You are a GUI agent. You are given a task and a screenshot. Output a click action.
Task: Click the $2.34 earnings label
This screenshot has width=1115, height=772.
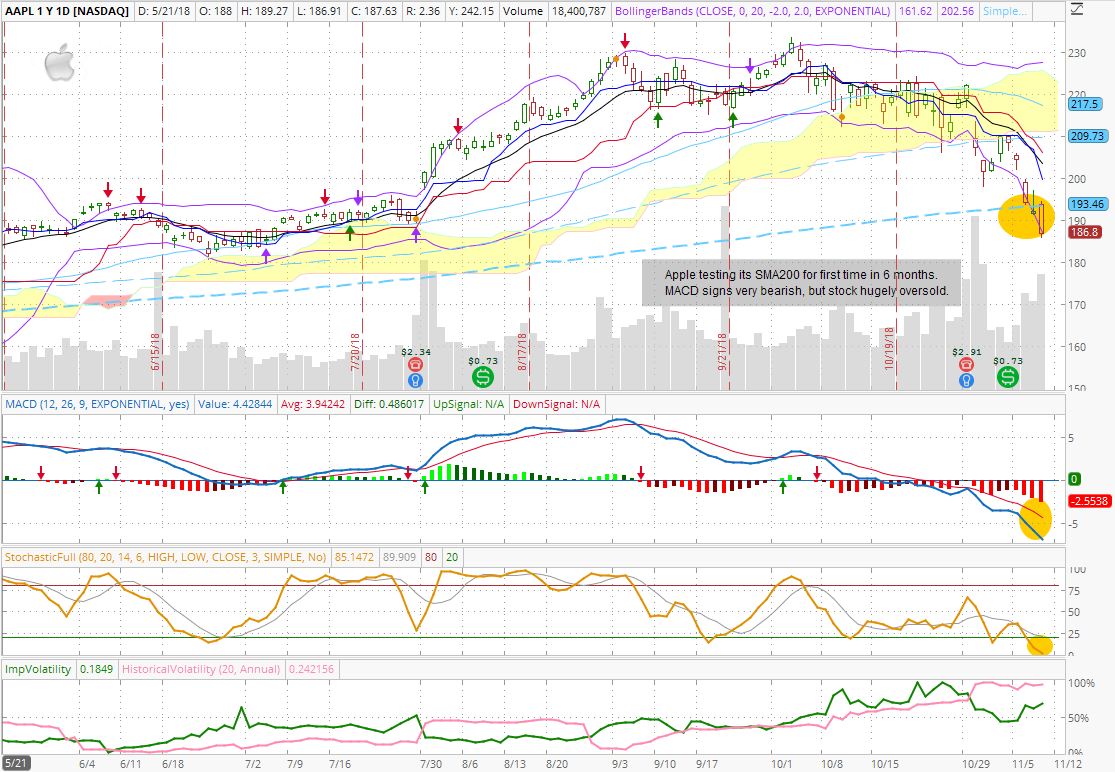[x=415, y=351]
